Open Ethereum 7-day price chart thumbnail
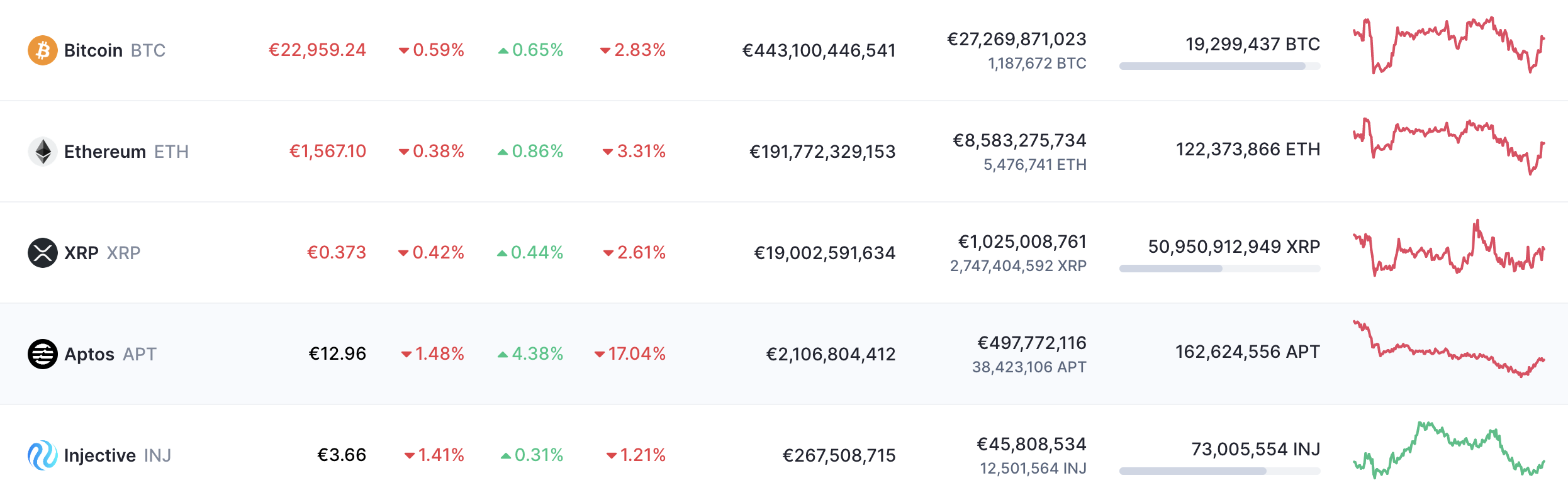 tap(1448, 146)
